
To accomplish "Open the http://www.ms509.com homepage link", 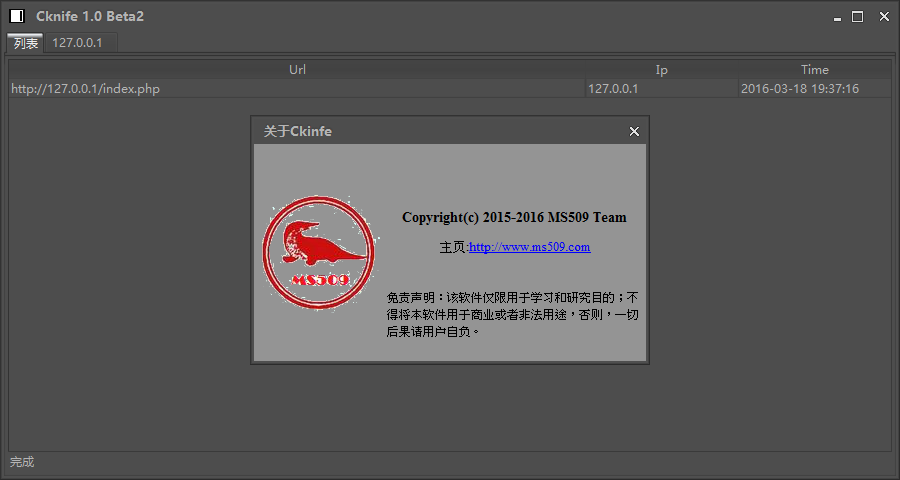I will coord(529,247).
